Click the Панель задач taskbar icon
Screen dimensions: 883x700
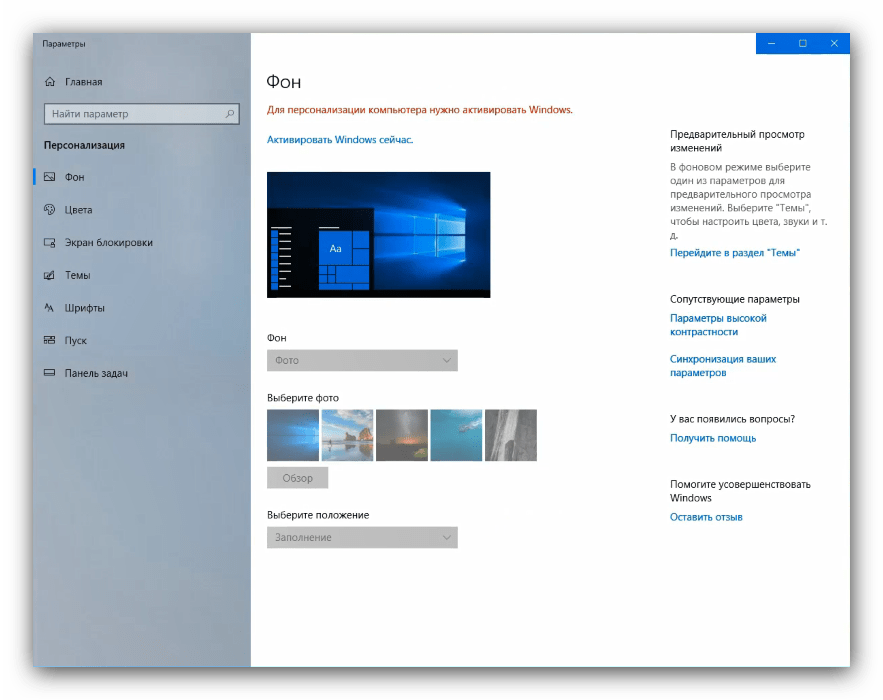[x=49, y=373]
